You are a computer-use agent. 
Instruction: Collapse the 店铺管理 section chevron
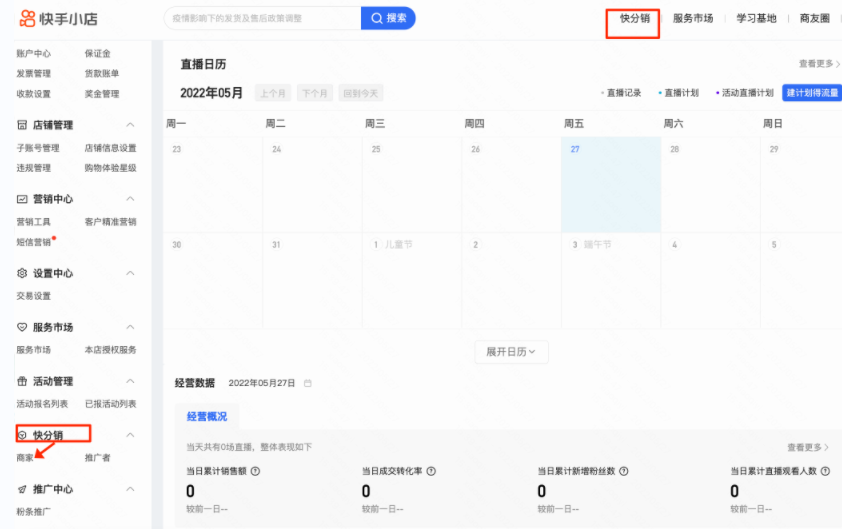coord(130,125)
